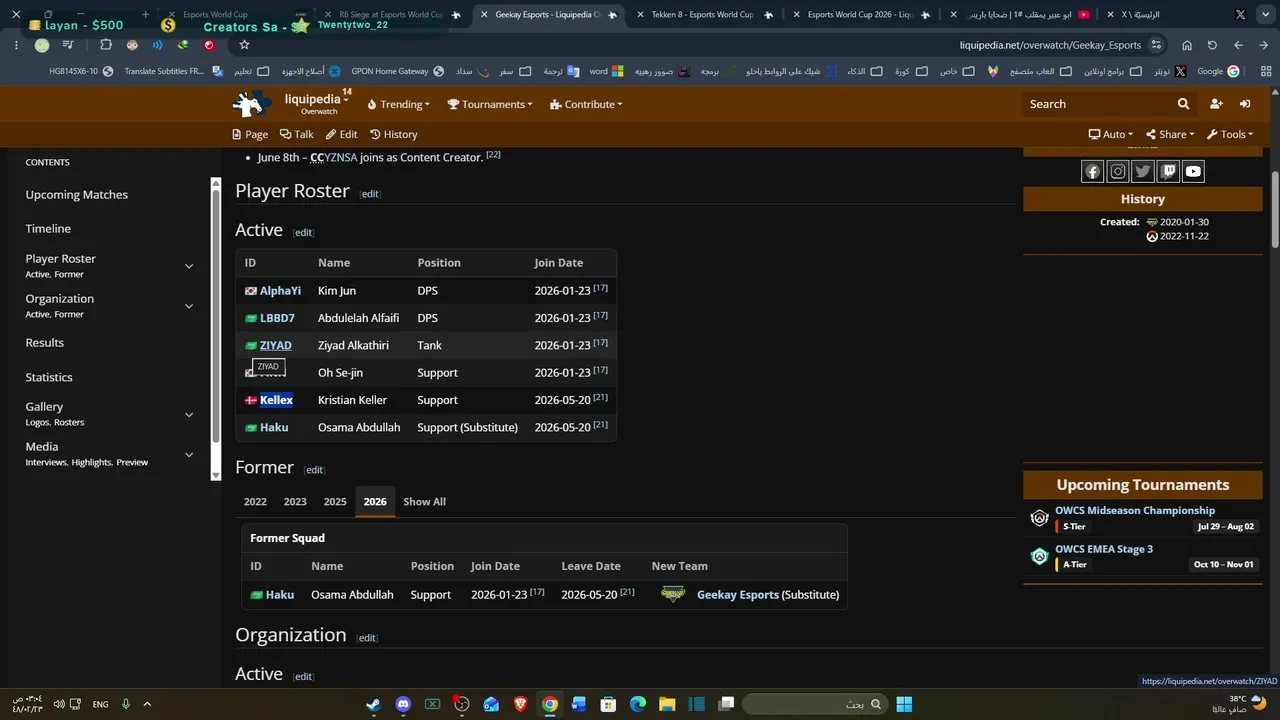Open Geekay Esports Instagram icon
Image resolution: width=1280 pixels, height=720 pixels.
1118,172
